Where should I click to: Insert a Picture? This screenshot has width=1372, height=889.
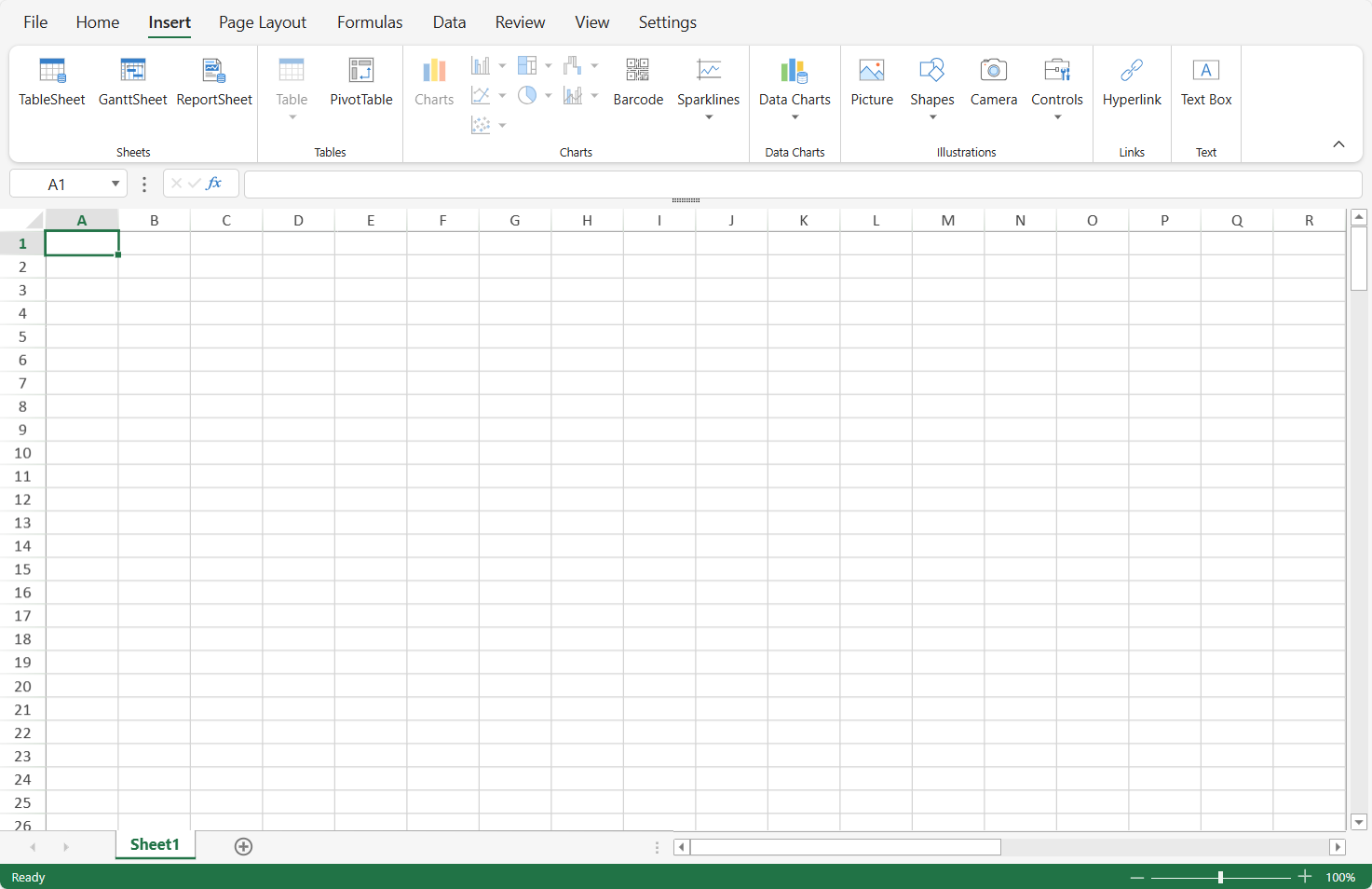coord(872,82)
